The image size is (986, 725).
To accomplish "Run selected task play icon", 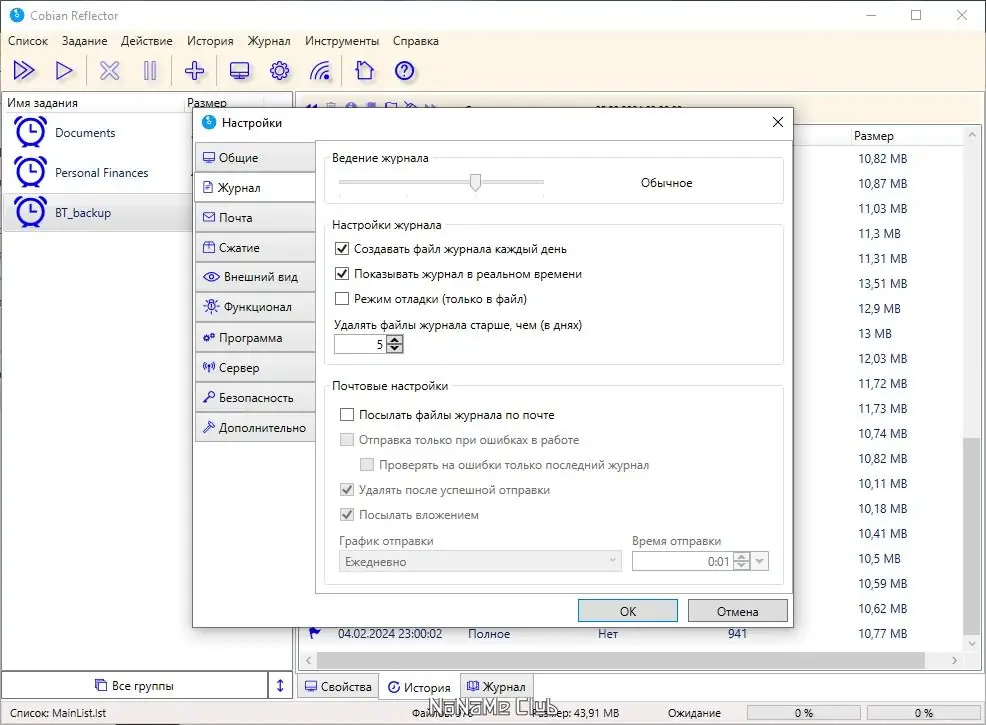I will point(64,70).
